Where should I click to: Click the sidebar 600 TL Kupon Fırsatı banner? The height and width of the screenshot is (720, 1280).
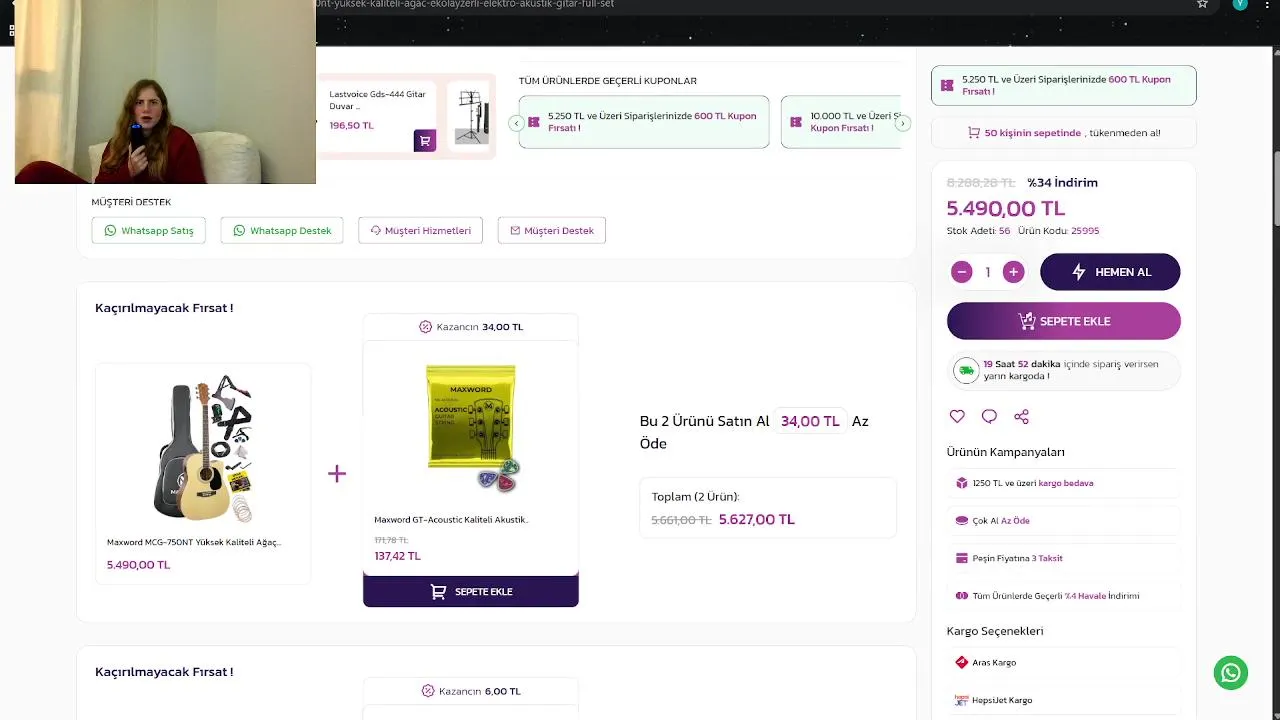[x=1063, y=85]
